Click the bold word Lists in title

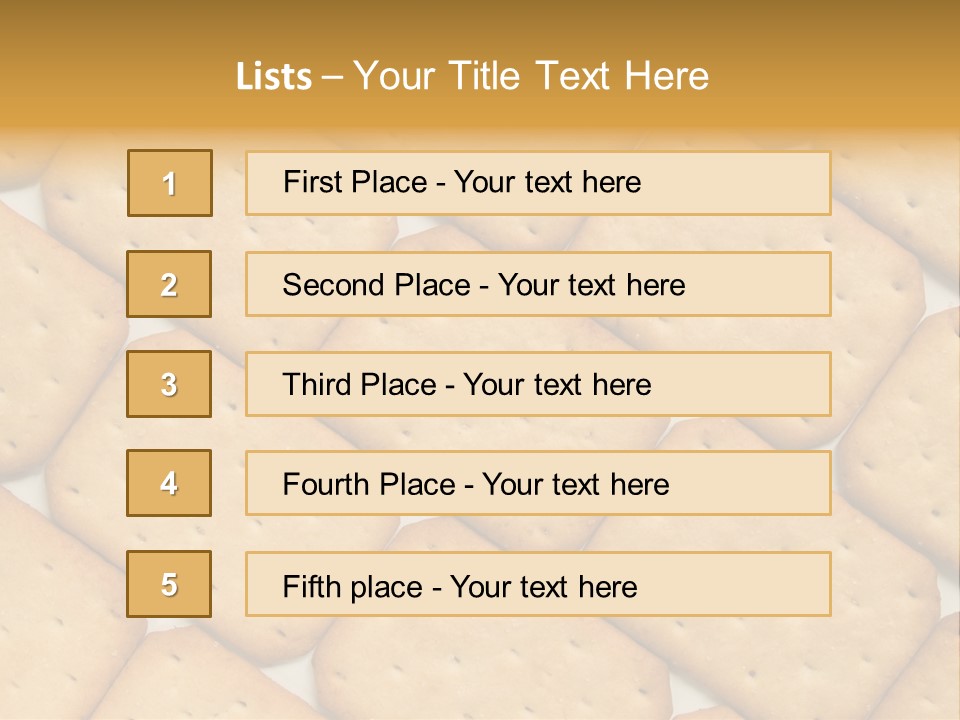(274, 77)
